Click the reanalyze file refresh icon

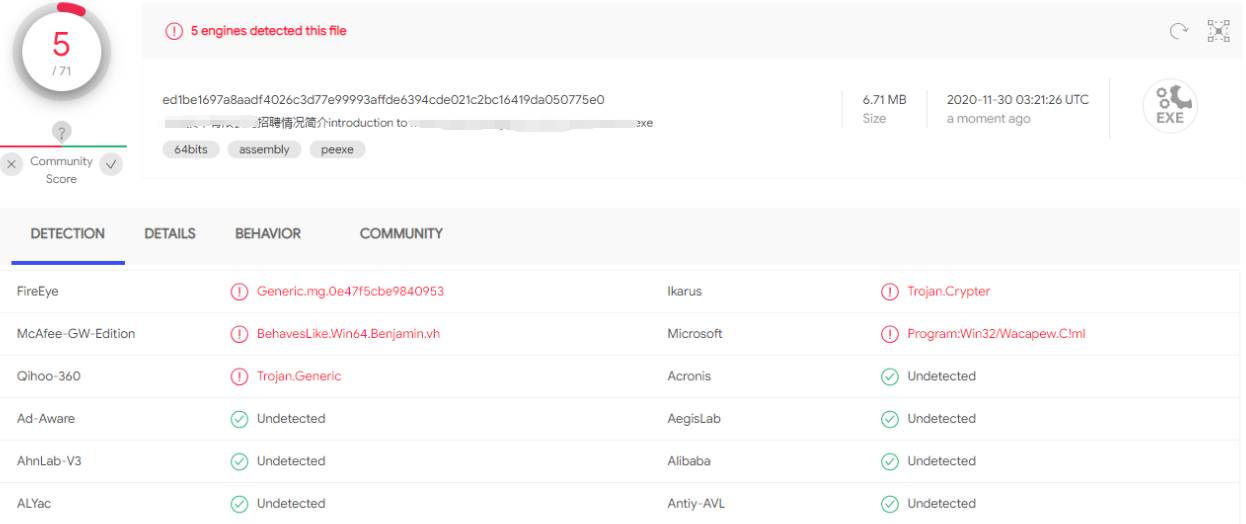(x=1179, y=31)
